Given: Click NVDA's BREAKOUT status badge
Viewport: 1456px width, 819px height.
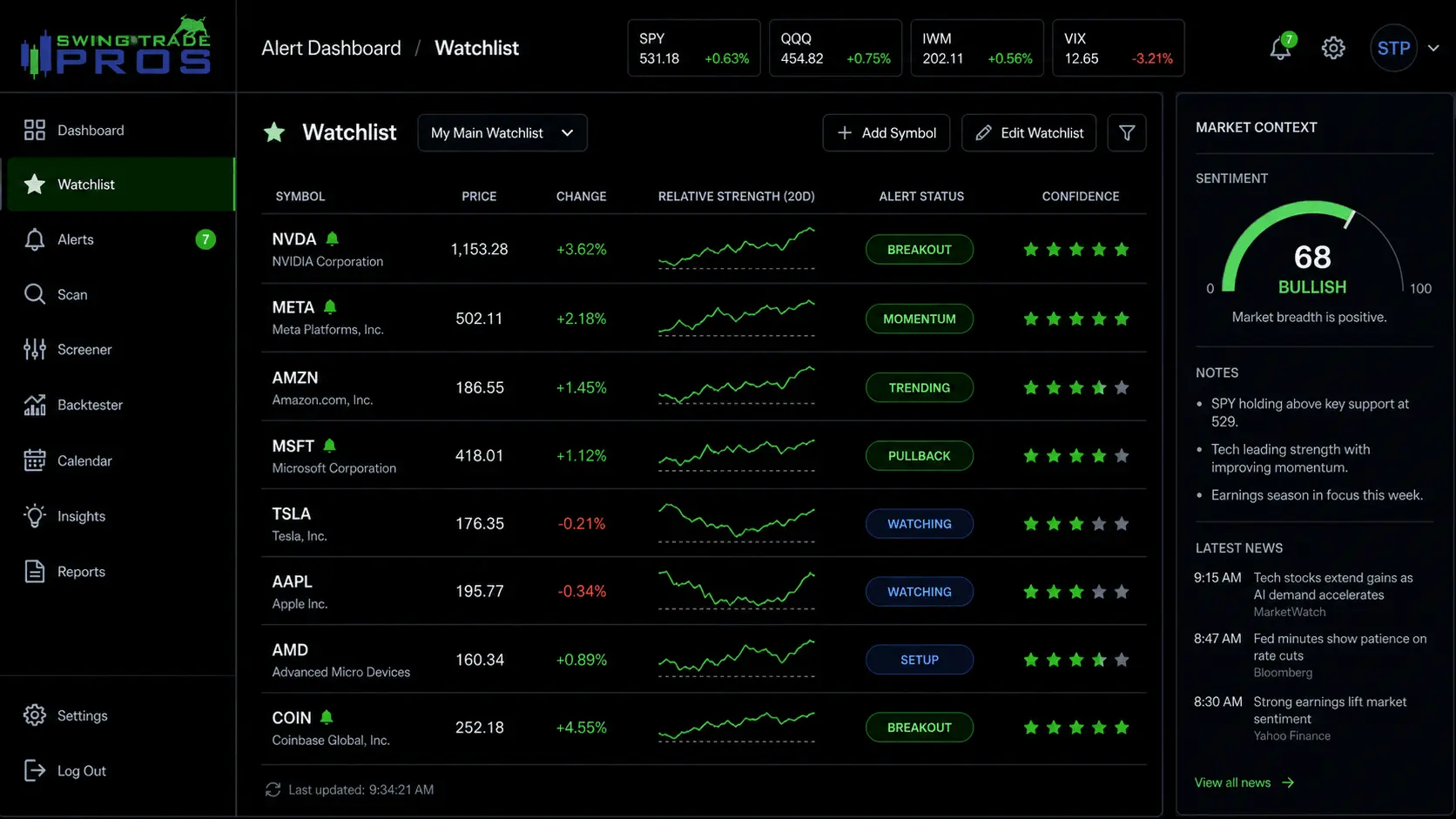Looking at the screenshot, I should point(920,250).
